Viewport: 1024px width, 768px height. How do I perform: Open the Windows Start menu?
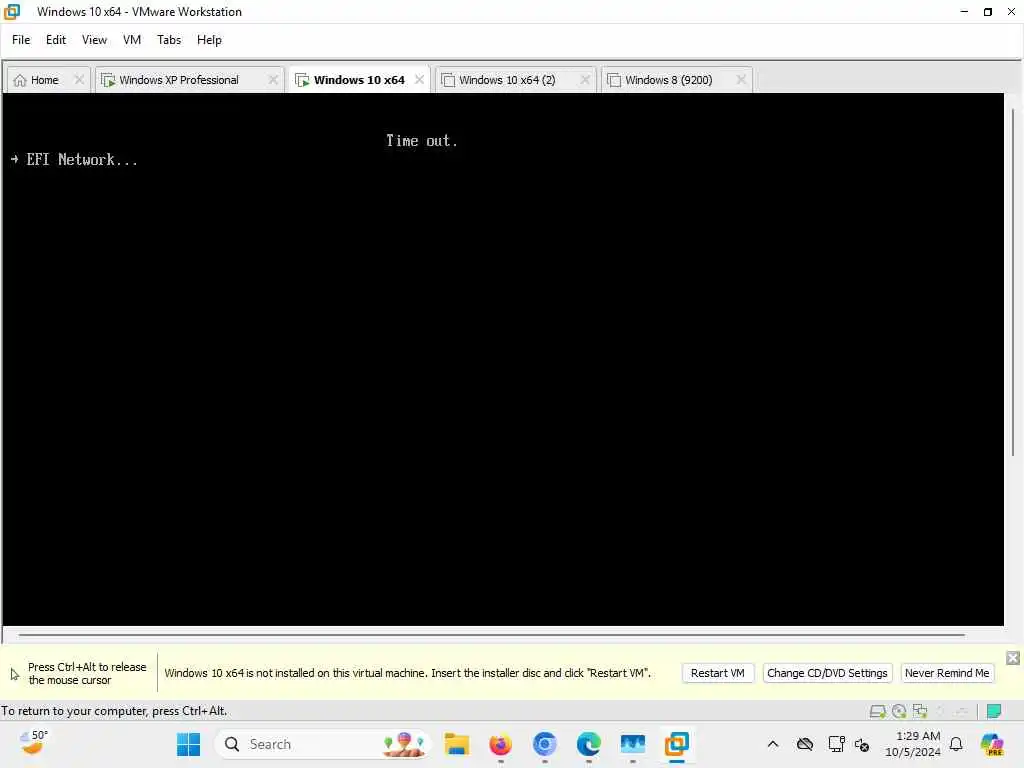tap(189, 744)
